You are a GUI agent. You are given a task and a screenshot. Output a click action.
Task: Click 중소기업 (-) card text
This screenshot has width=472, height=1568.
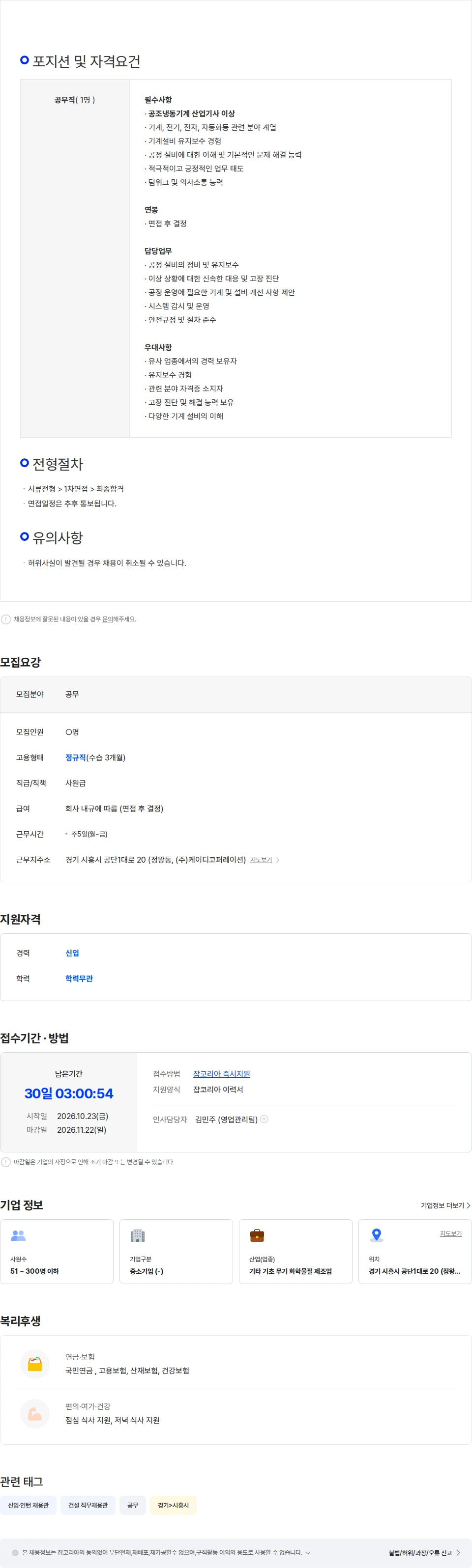click(x=147, y=1271)
